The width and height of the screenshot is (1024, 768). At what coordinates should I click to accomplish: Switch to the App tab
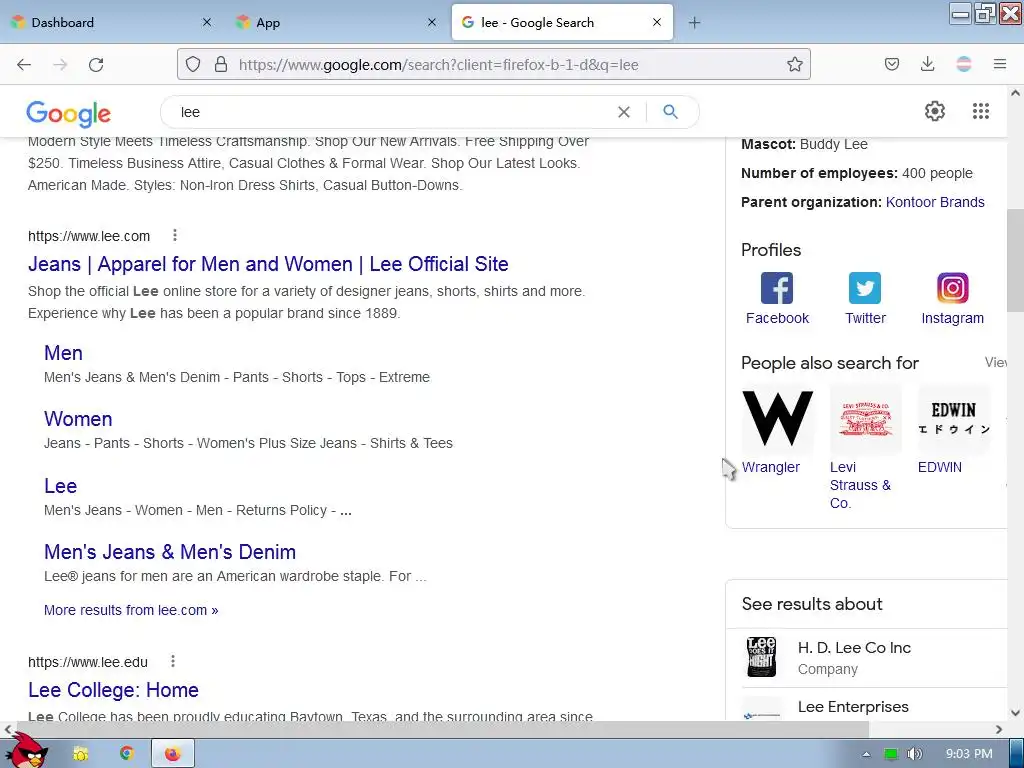(336, 22)
